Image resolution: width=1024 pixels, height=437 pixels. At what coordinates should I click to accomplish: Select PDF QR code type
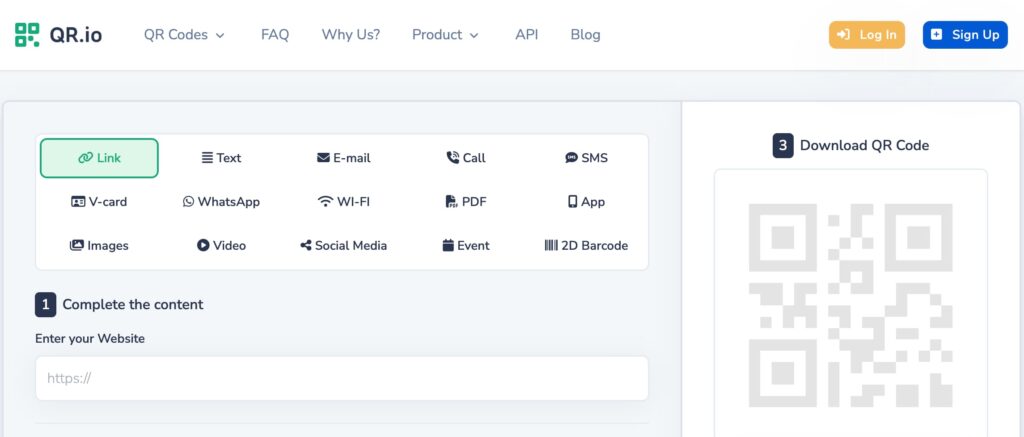click(x=466, y=202)
